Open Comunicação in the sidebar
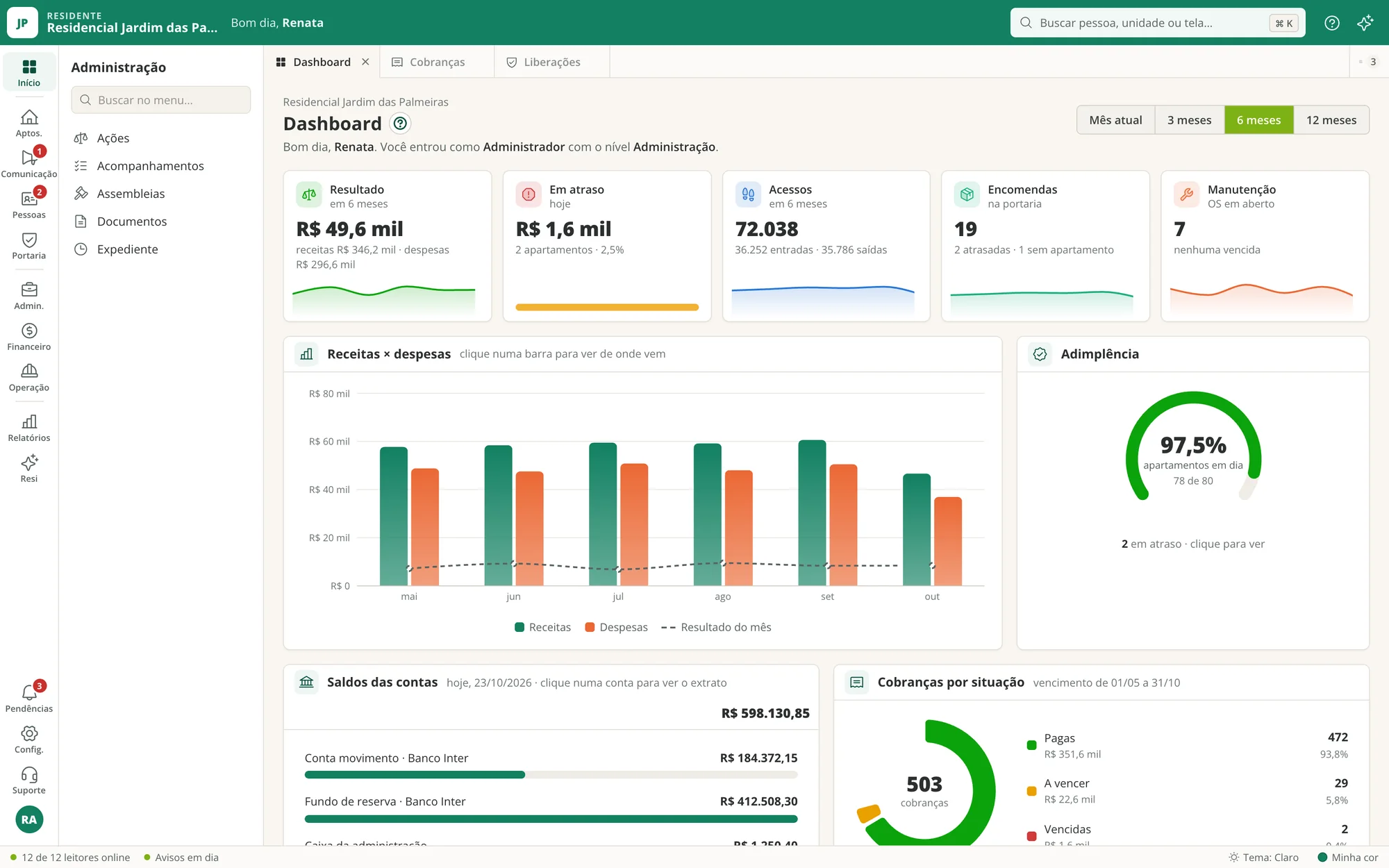The image size is (1389, 868). click(x=28, y=164)
